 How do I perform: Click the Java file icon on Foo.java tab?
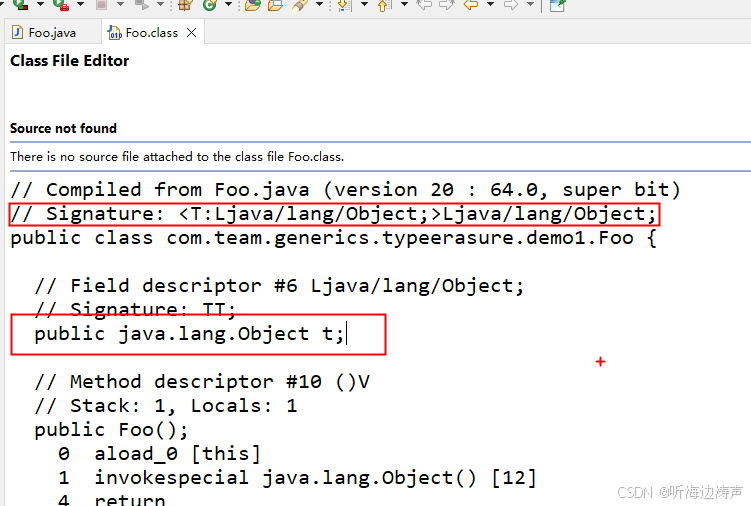click(17, 33)
